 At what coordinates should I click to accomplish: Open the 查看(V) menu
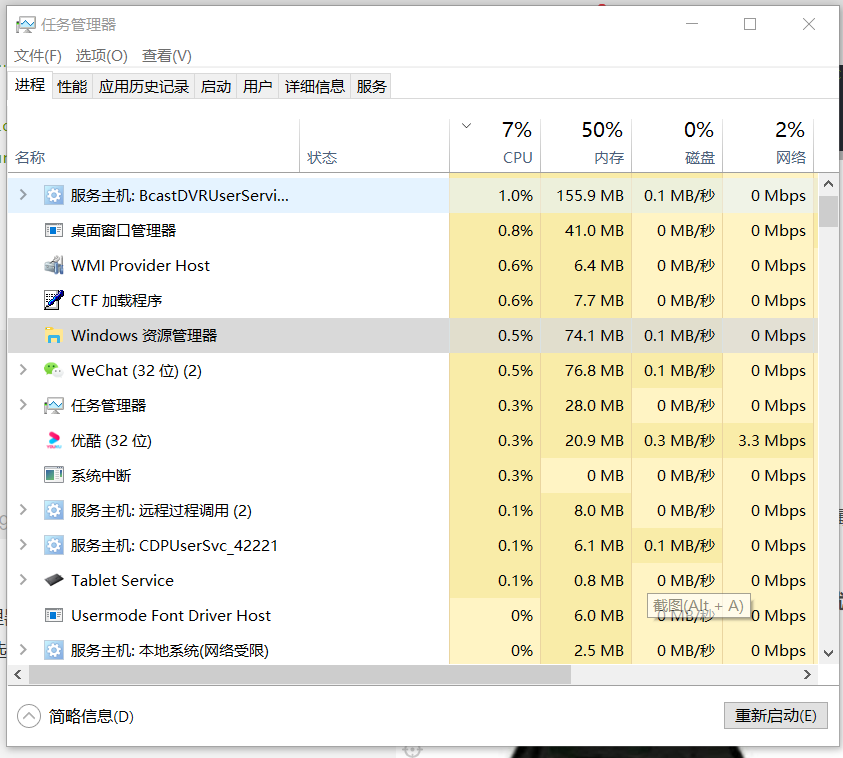pyautogui.click(x=167, y=56)
